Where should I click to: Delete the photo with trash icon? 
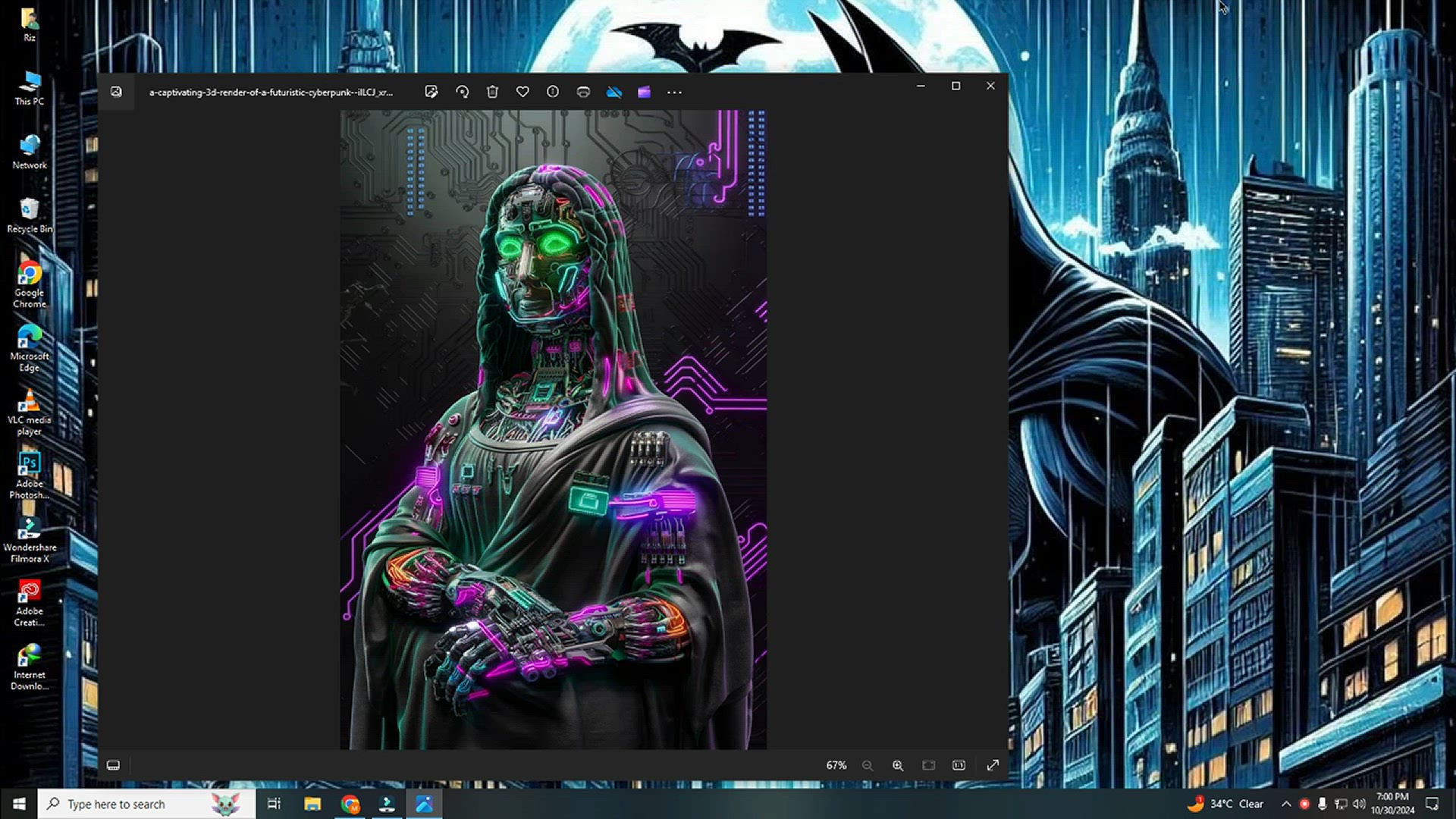click(492, 92)
